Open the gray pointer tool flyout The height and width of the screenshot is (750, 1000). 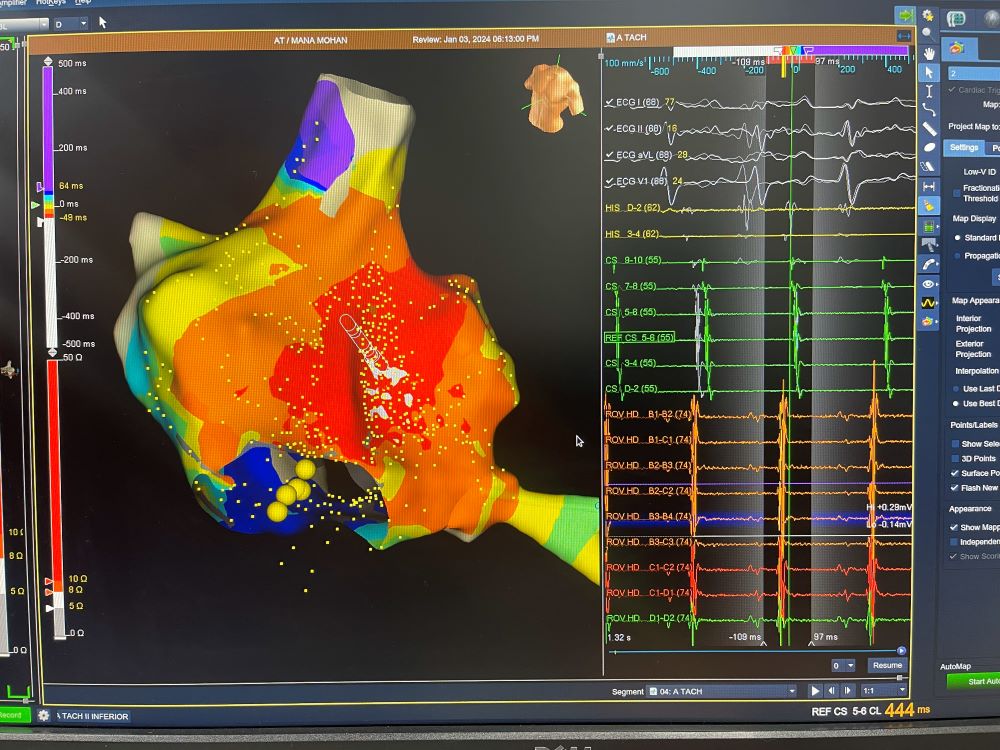(929, 244)
